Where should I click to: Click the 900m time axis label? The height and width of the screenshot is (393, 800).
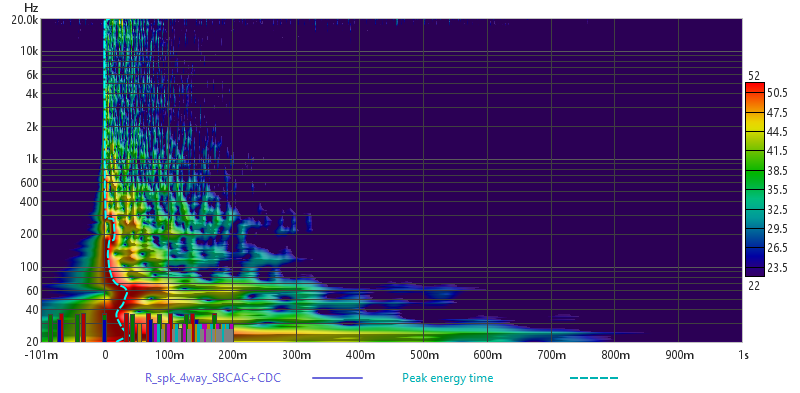[x=679, y=354]
